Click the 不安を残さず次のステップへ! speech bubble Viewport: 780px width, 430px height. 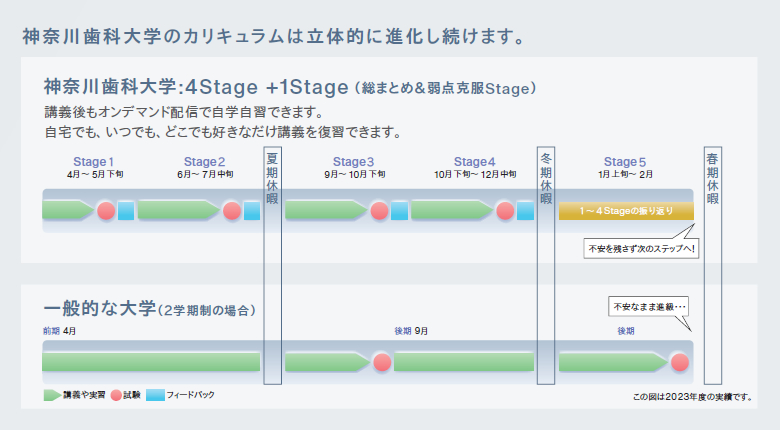[641, 248]
